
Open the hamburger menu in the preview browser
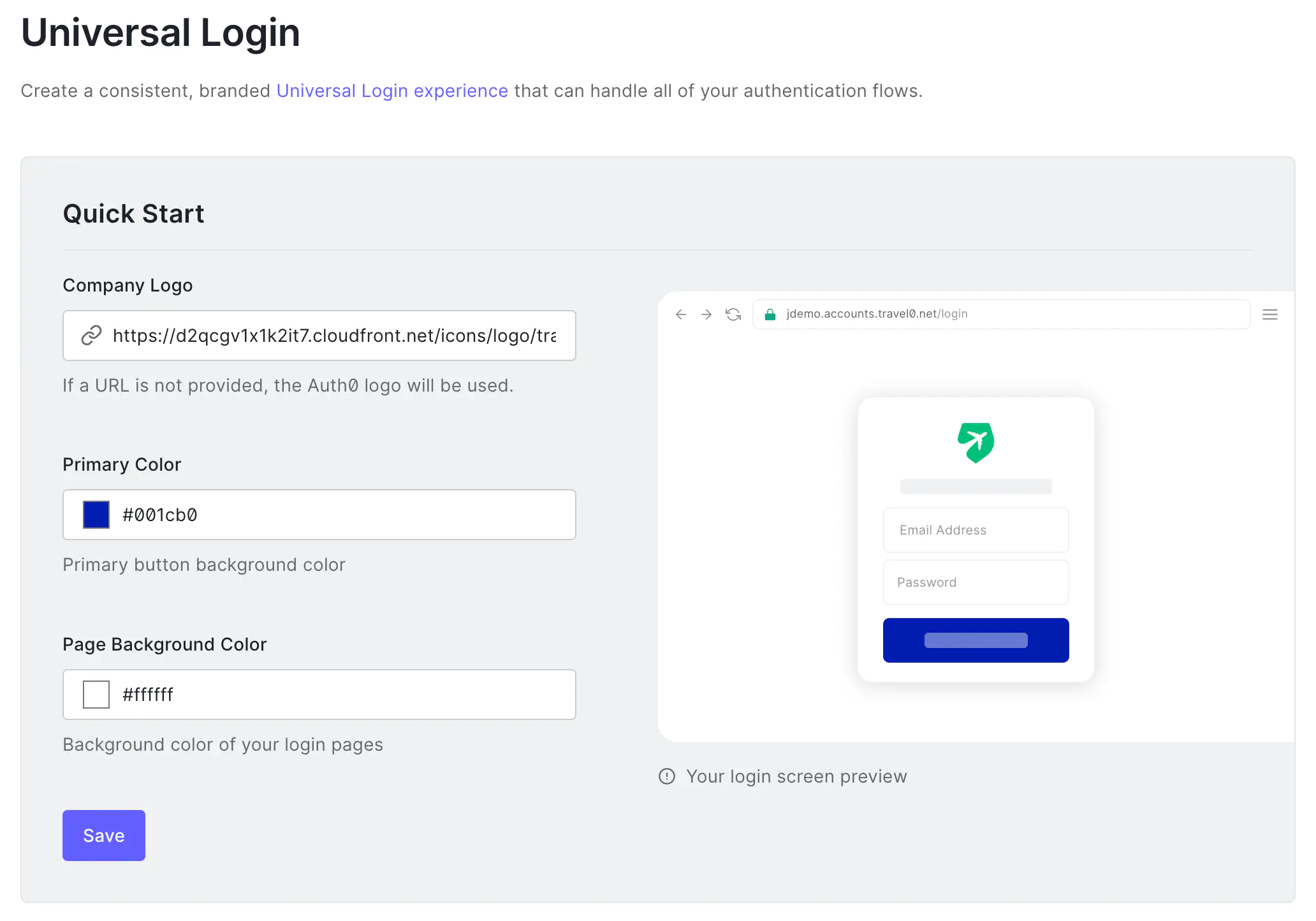[1270, 314]
